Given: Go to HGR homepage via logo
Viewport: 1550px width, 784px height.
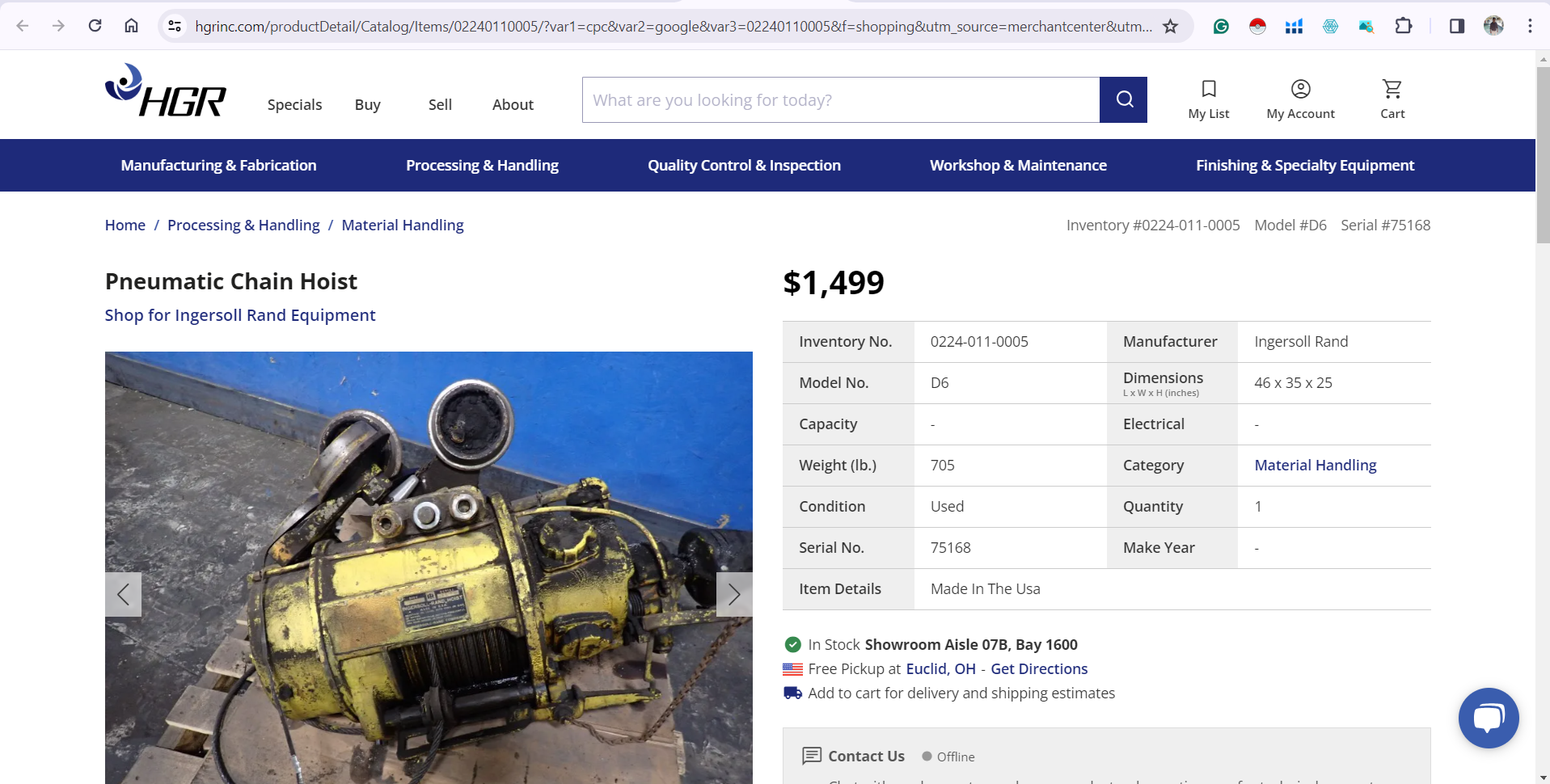Looking at the screenshot, I should click(166, 91).
